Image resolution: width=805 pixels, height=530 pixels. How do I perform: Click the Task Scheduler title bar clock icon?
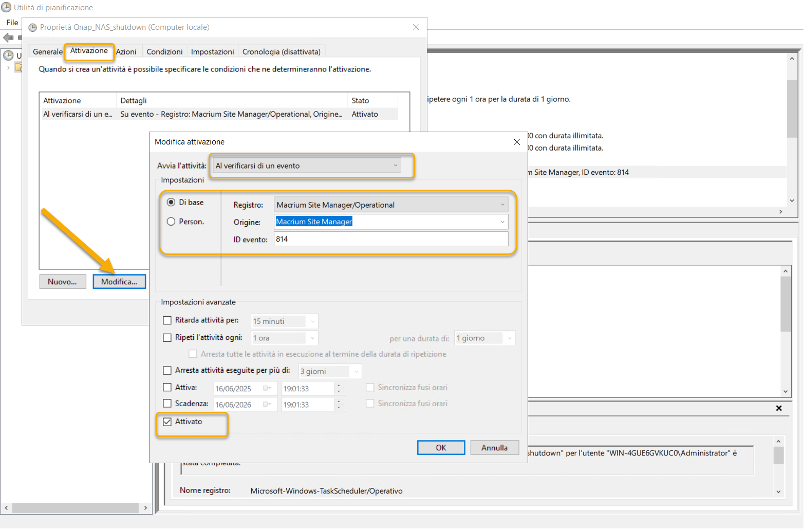pyautogui.click(x=6, y=7)
